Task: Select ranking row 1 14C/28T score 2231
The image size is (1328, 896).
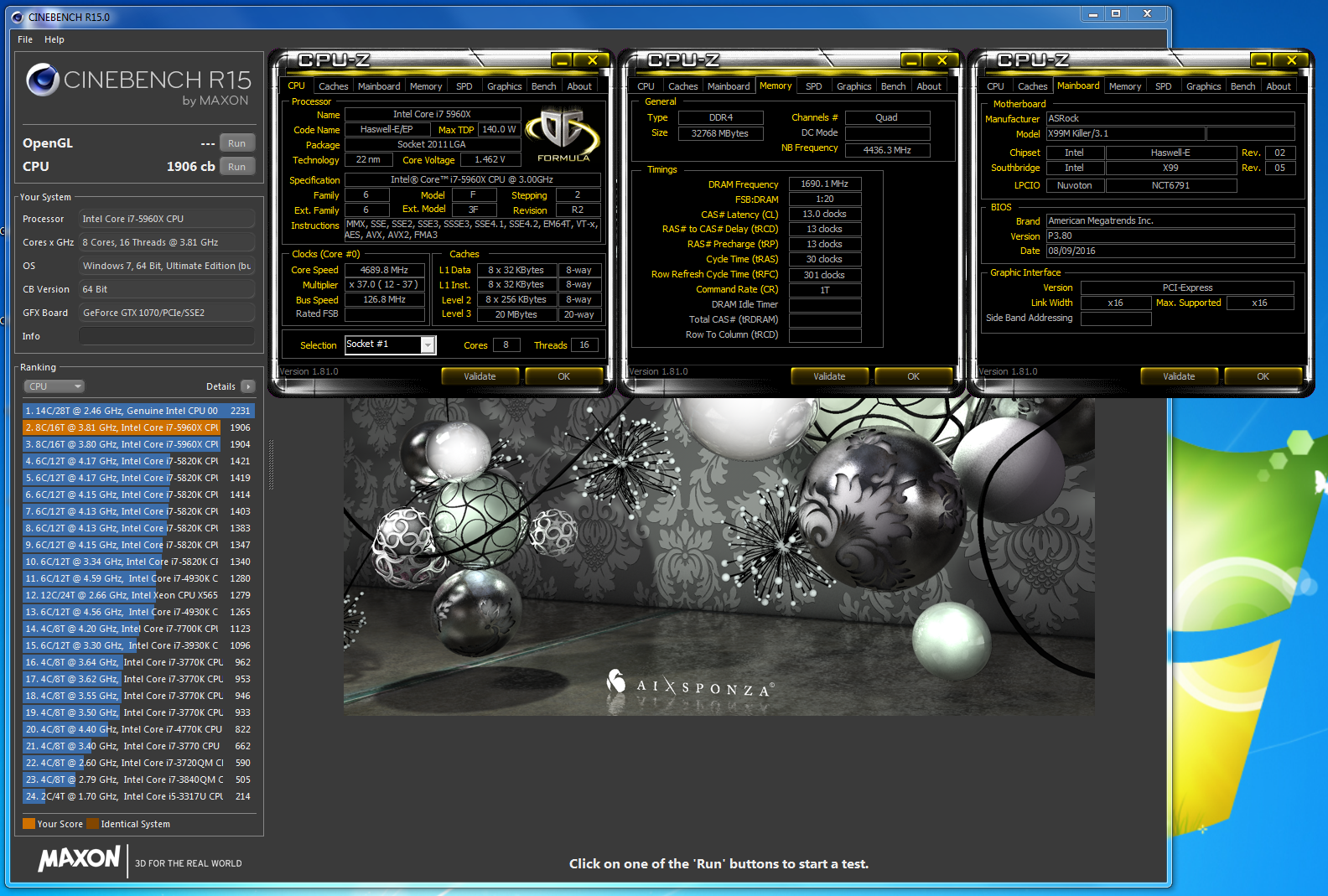Action: click(138, 411)
